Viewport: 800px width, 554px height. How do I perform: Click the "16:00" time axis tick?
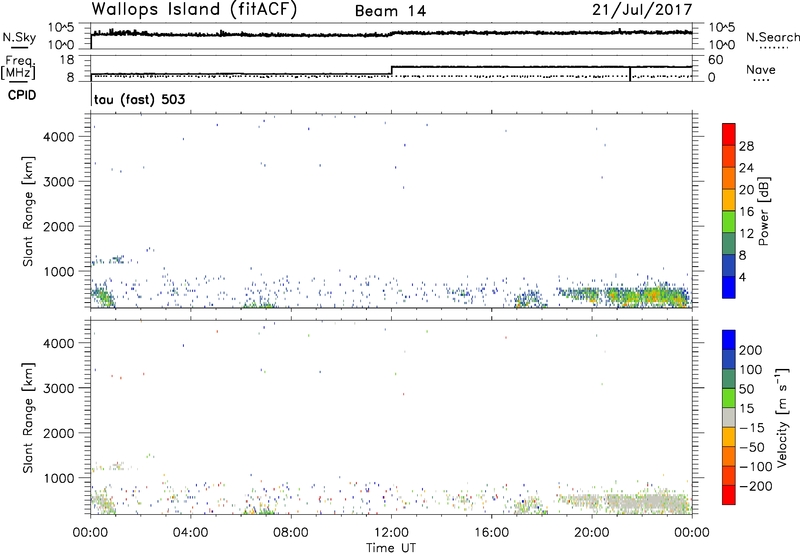[x=491, y=533]
